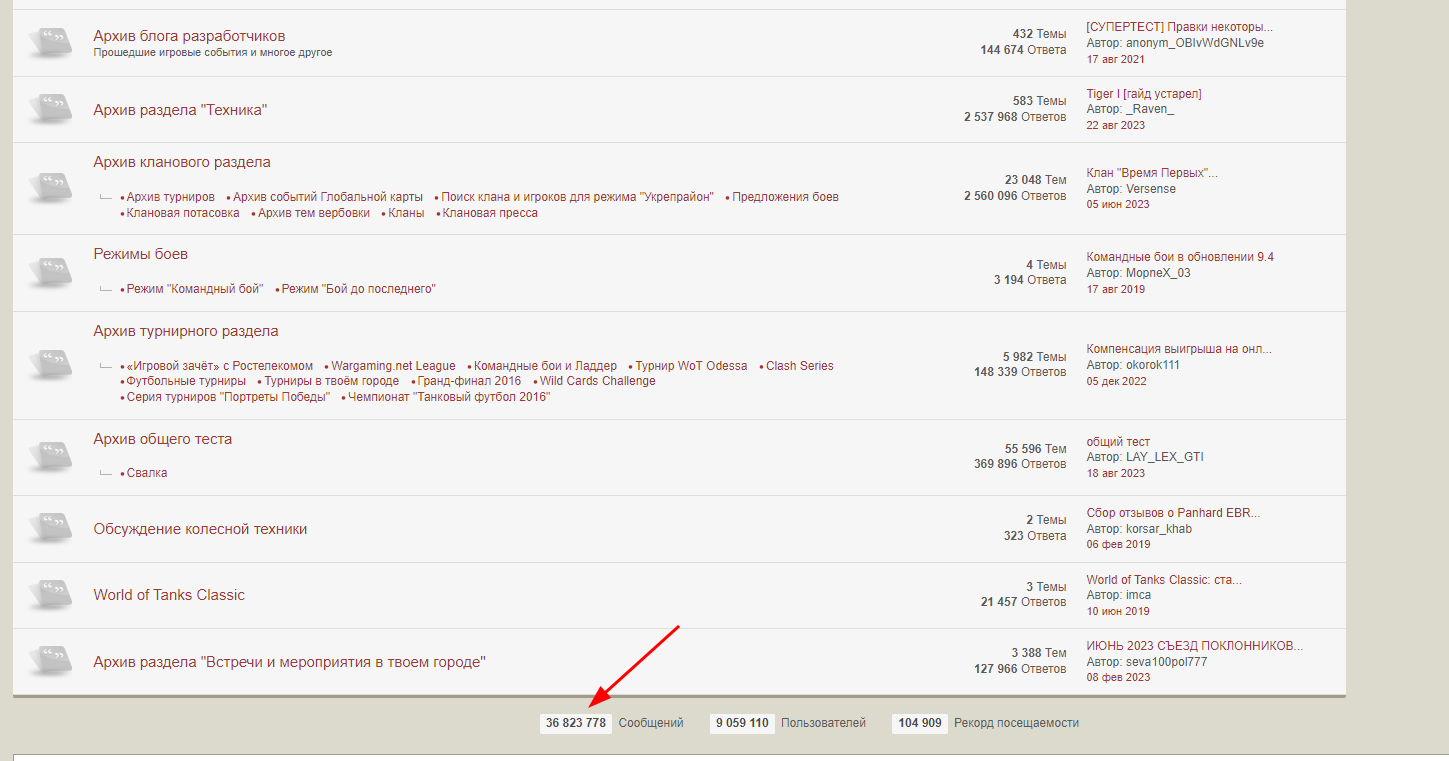This screenshot has height=761, width=1449.
Task: Click forum icon beside World of Tanks Classic
Action: 50,595
